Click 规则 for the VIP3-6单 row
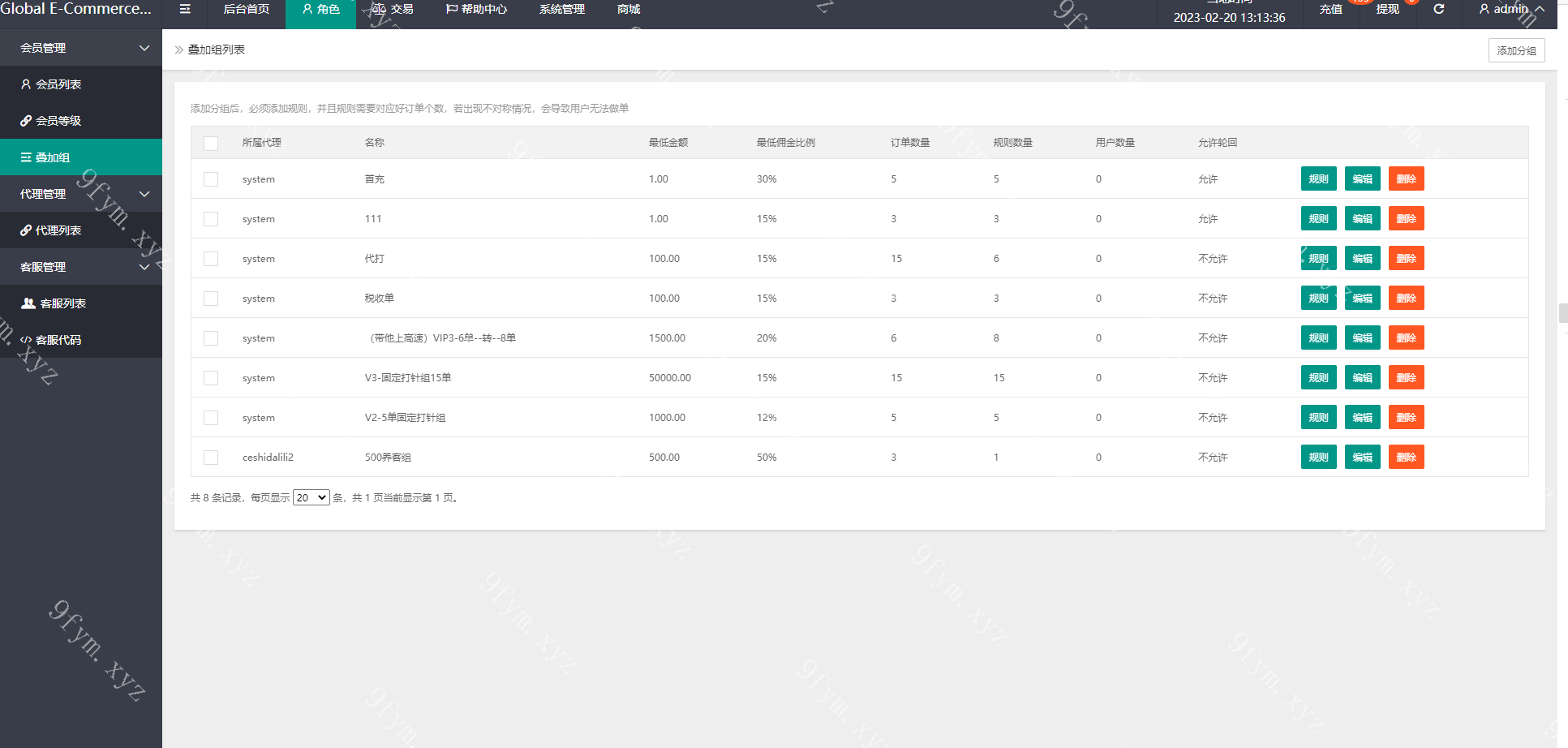Image resolution: width=1568 pixels, height=748 pixels. (1318, 337)
